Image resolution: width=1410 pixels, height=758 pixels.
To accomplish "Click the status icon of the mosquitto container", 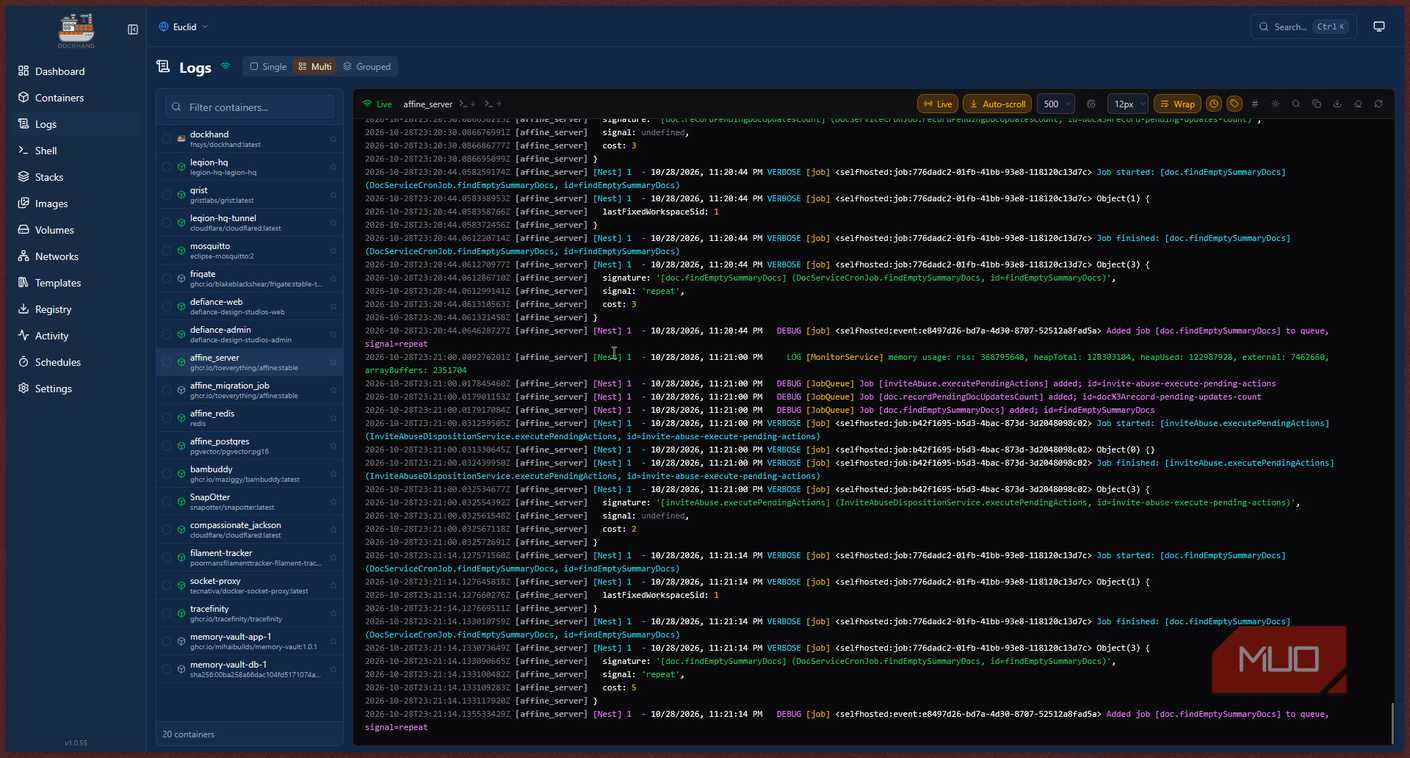I will tap(181, 251).
